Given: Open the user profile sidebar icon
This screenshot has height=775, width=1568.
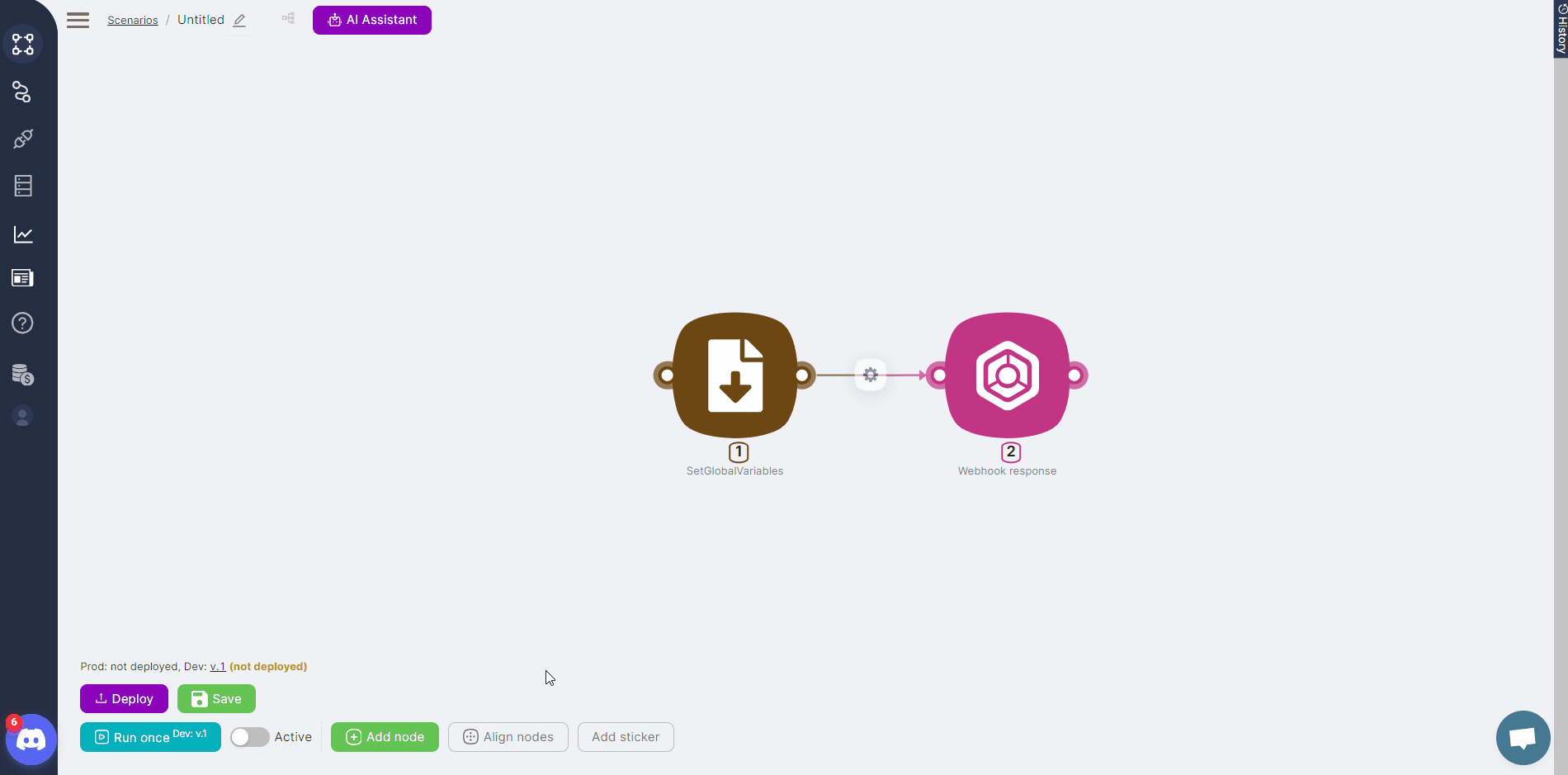Looking at the screenshot, I should pos(22,416).
